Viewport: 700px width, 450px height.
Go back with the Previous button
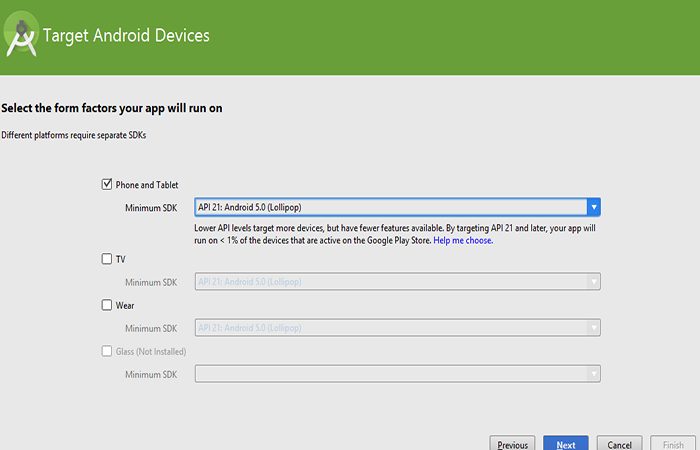point(512,444)
